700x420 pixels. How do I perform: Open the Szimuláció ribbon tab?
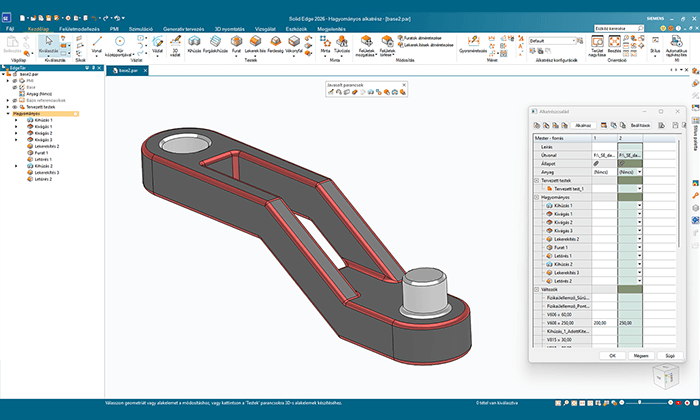pos(141,30)
